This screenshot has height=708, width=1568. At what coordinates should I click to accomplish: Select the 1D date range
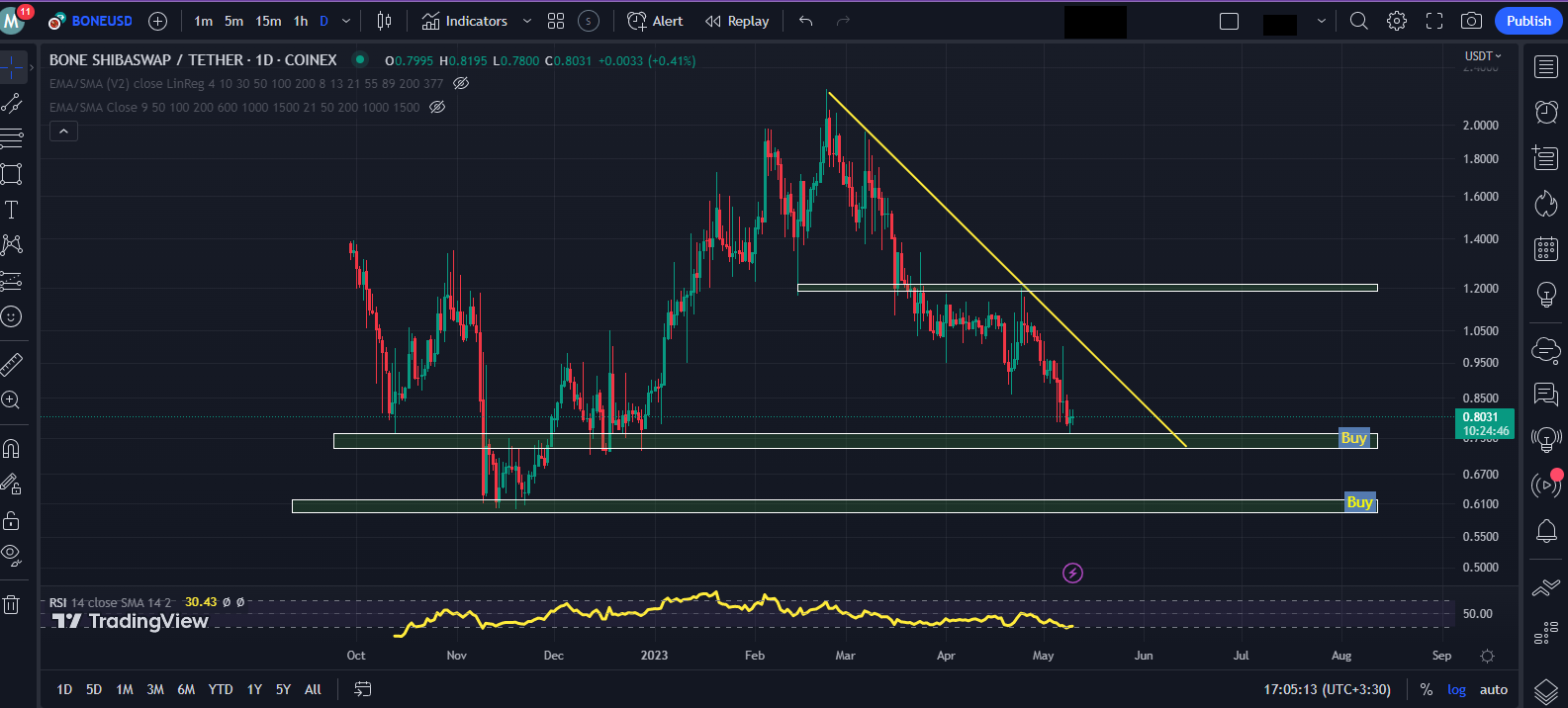point(64,689)
